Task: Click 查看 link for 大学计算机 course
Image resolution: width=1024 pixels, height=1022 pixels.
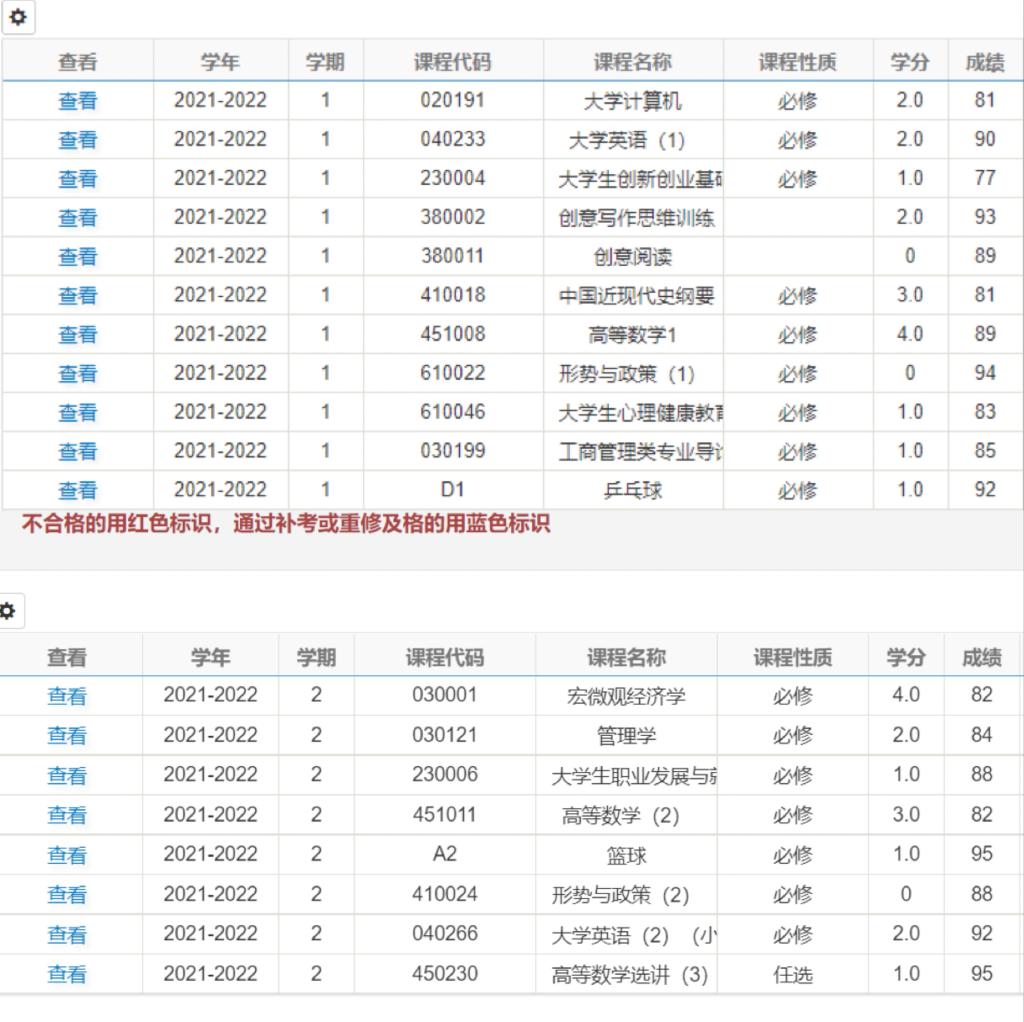Action: pos(77,100)
